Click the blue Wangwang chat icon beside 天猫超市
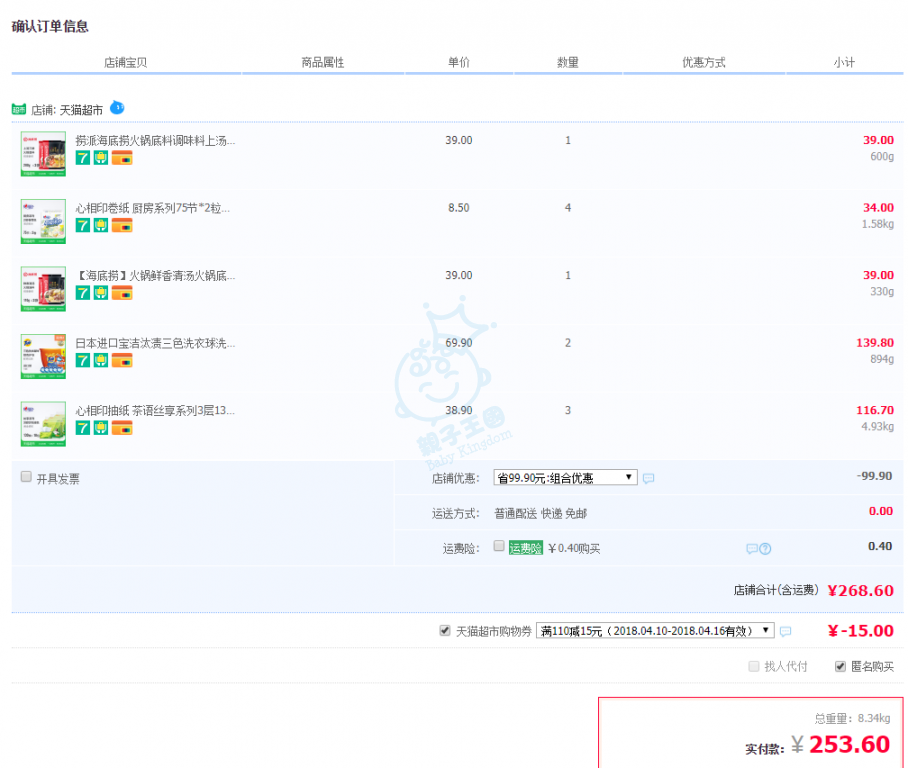This screenshot has width=908, height=768. pos(117,107)
